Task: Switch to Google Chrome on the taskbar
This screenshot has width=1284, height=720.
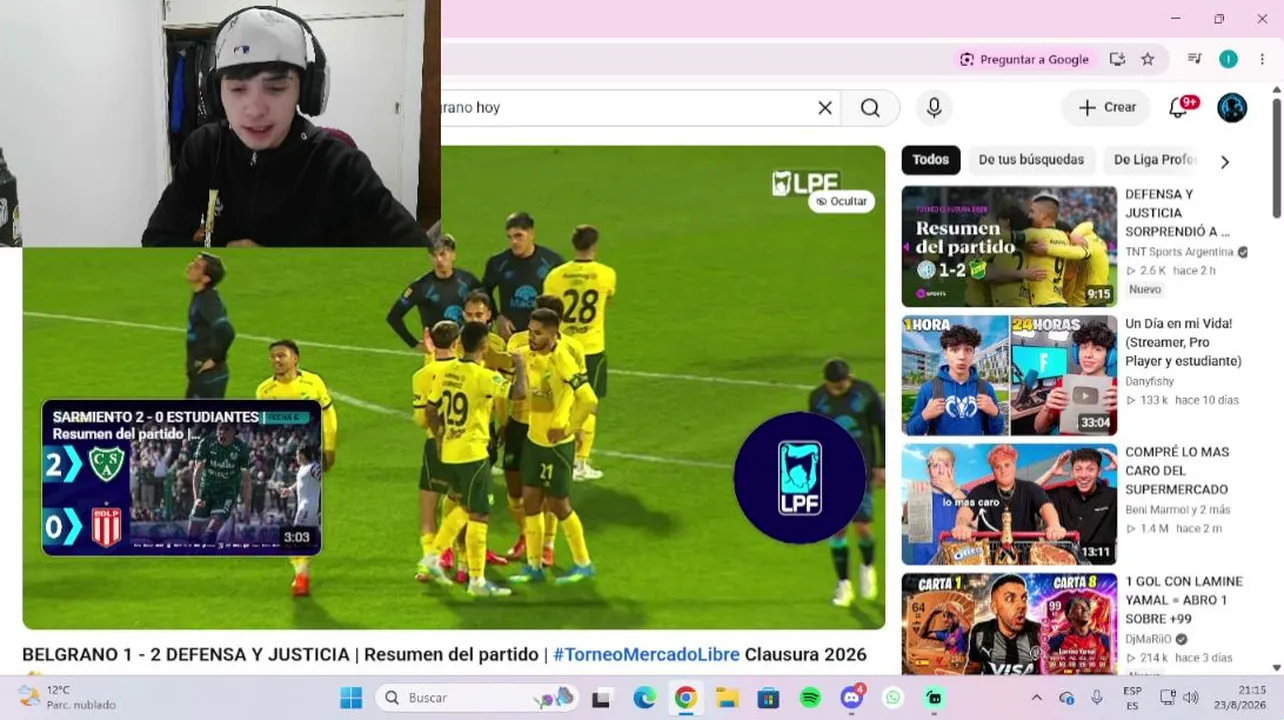Action: point(685,698)
